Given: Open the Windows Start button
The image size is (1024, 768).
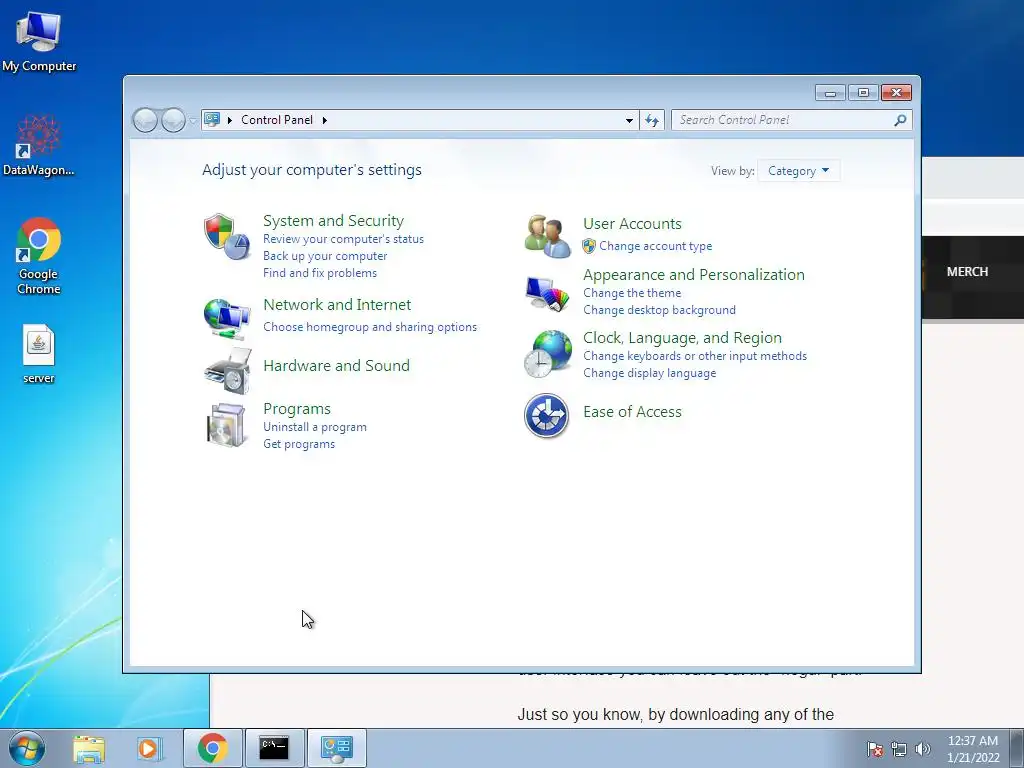Looking at the screenshot, I should (x=27, y=748).
